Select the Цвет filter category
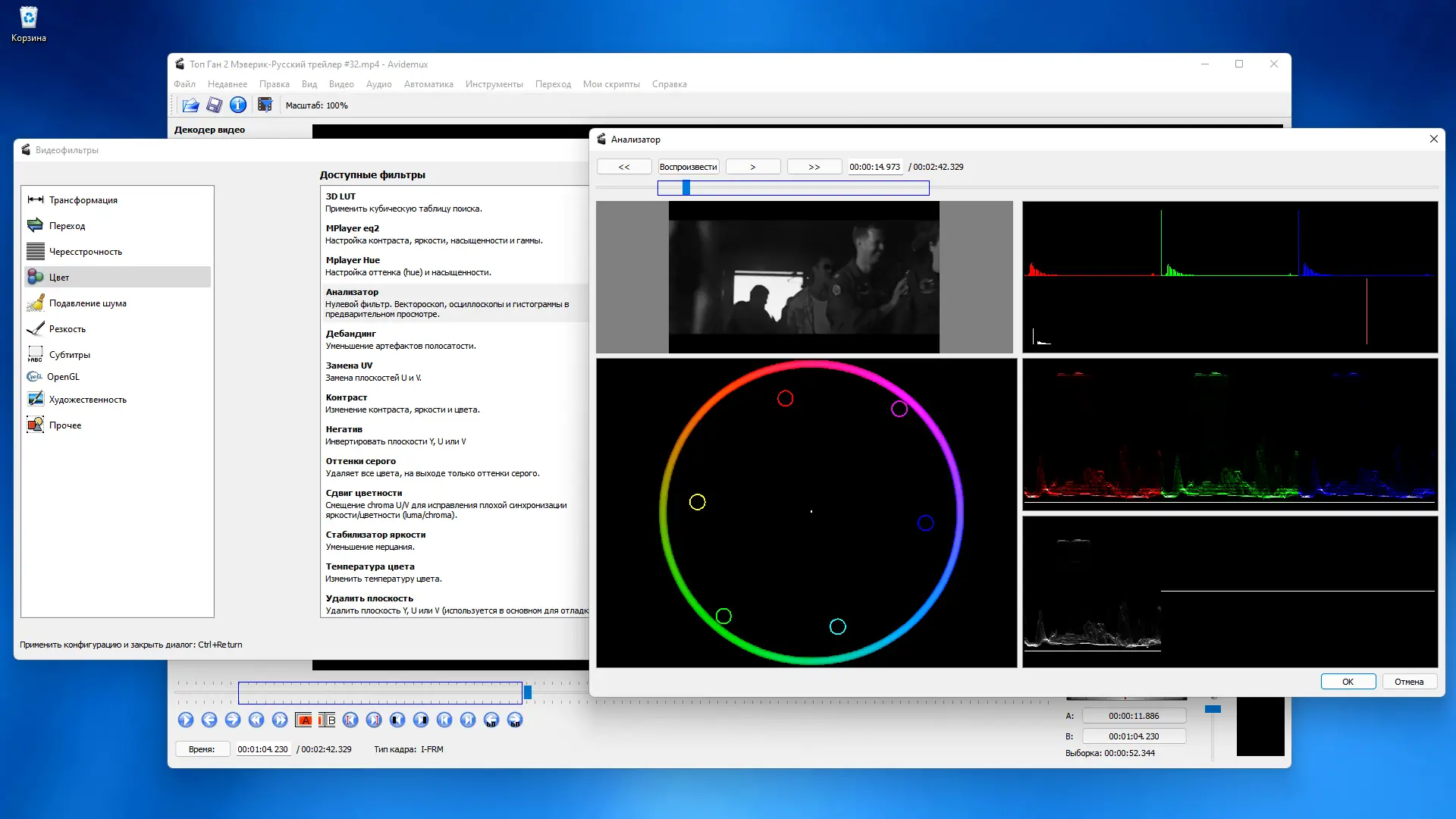Screen dimensions: 1456x819 coord(59,278)
